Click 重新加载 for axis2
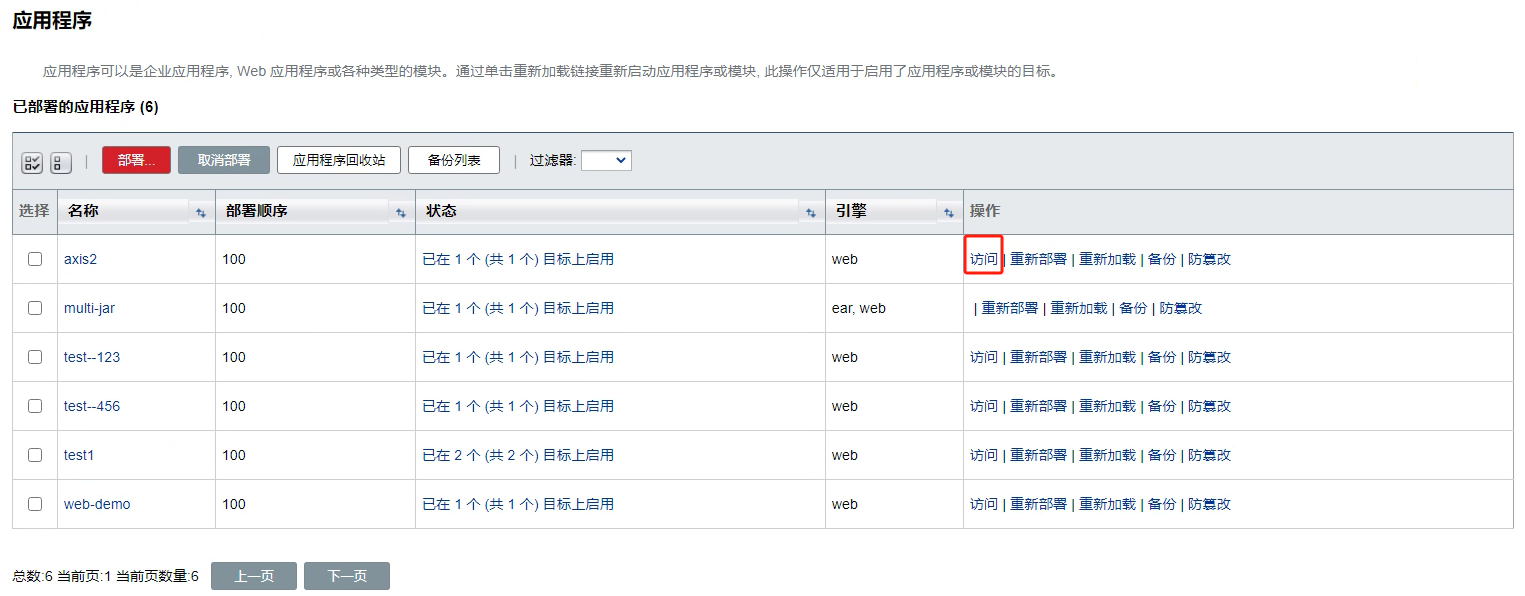The image size is (1525, 596). [1107, 259]
